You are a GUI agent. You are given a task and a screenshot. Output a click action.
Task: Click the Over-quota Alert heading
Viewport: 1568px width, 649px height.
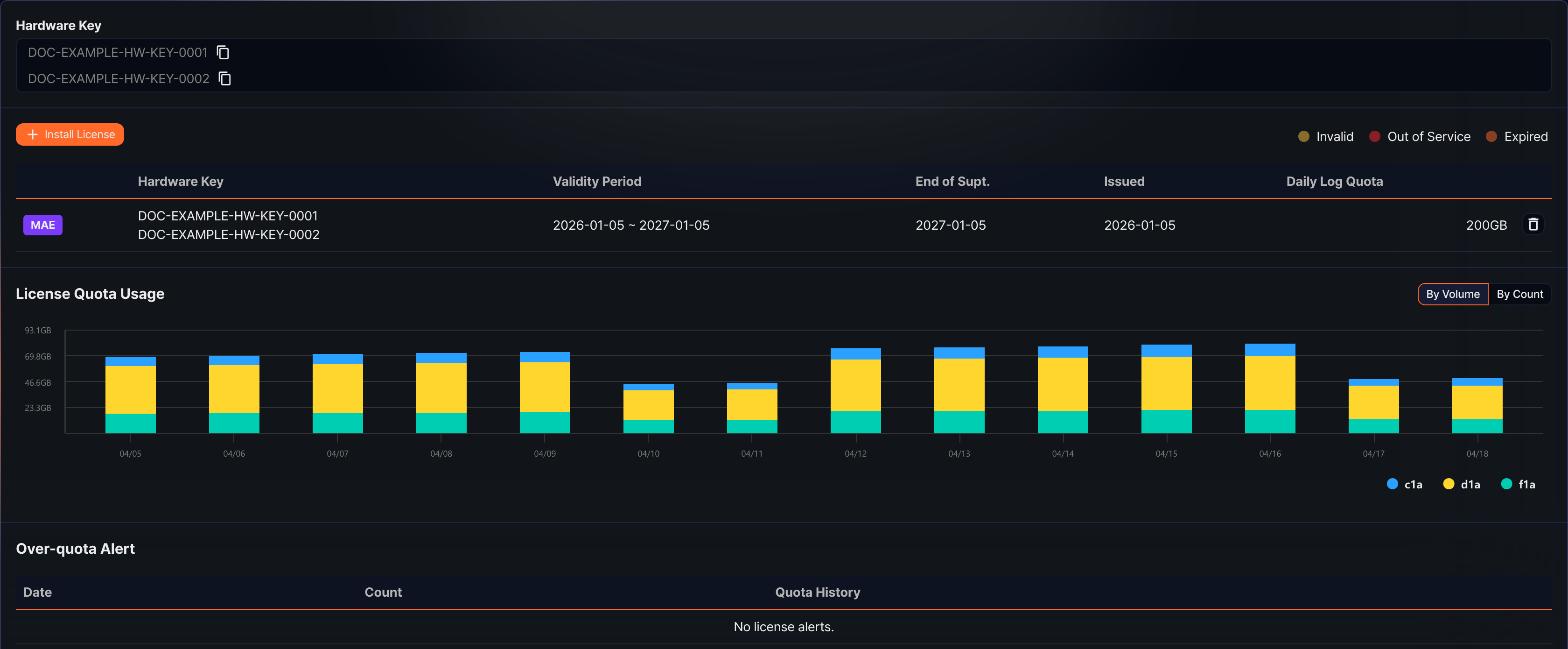click(x=75, y=549)
